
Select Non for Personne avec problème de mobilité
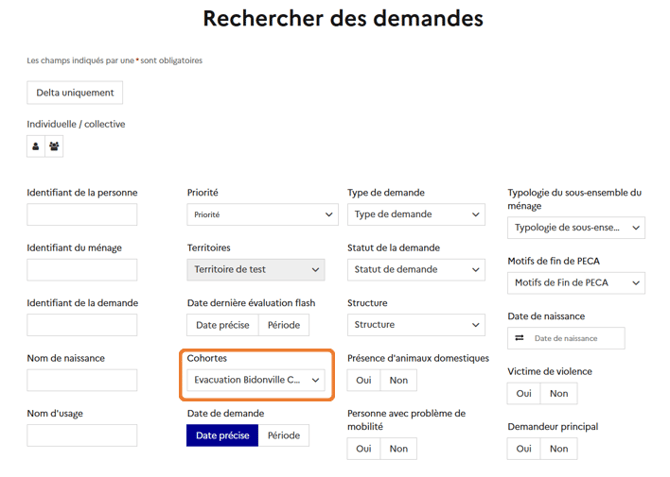point(398,449)
